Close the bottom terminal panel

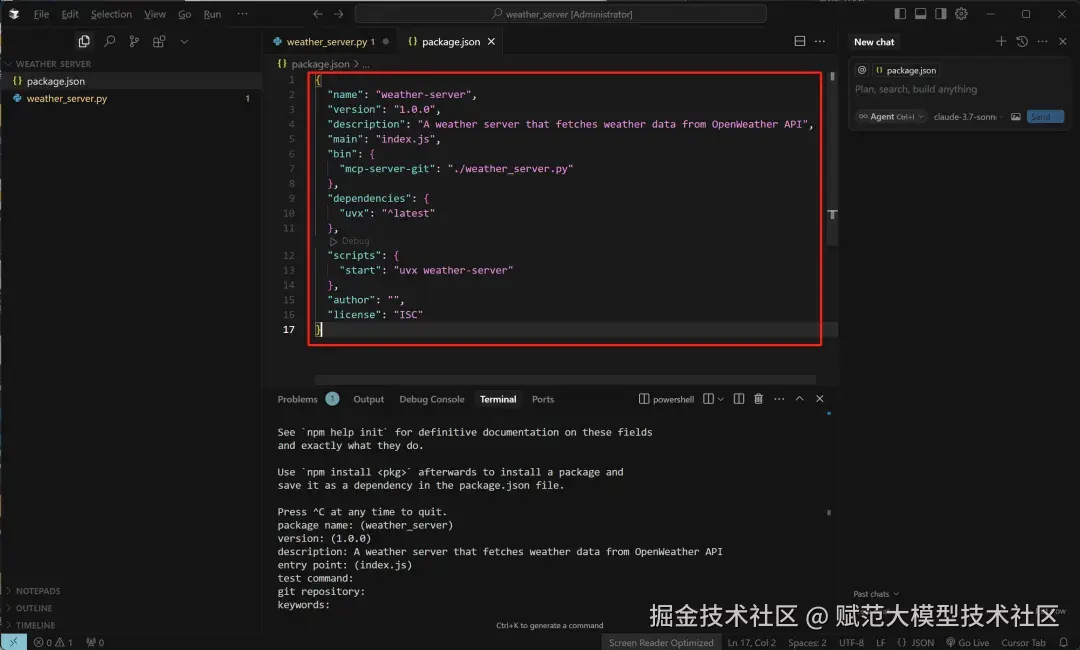820,399
